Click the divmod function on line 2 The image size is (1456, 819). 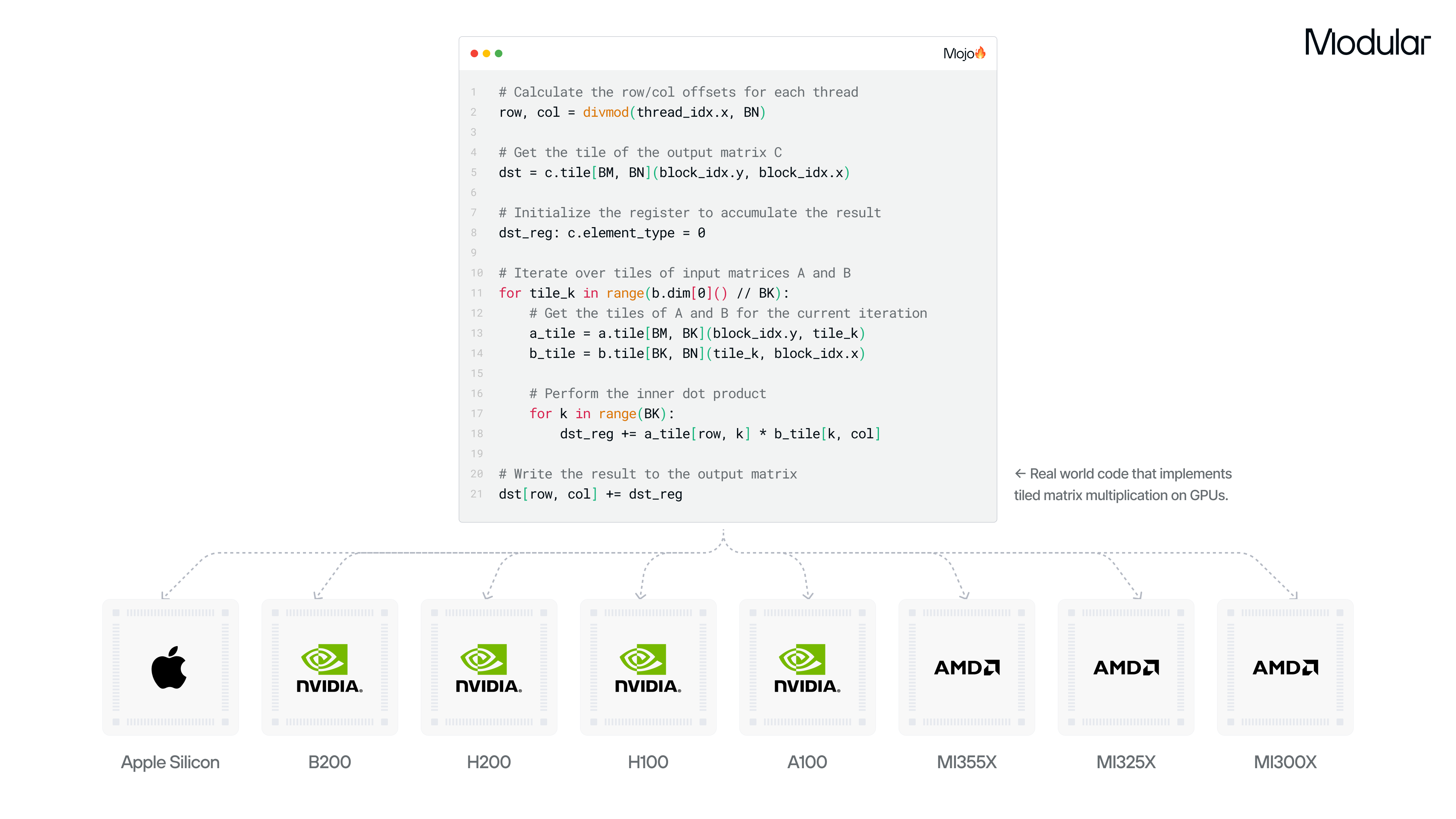[606, 113]
